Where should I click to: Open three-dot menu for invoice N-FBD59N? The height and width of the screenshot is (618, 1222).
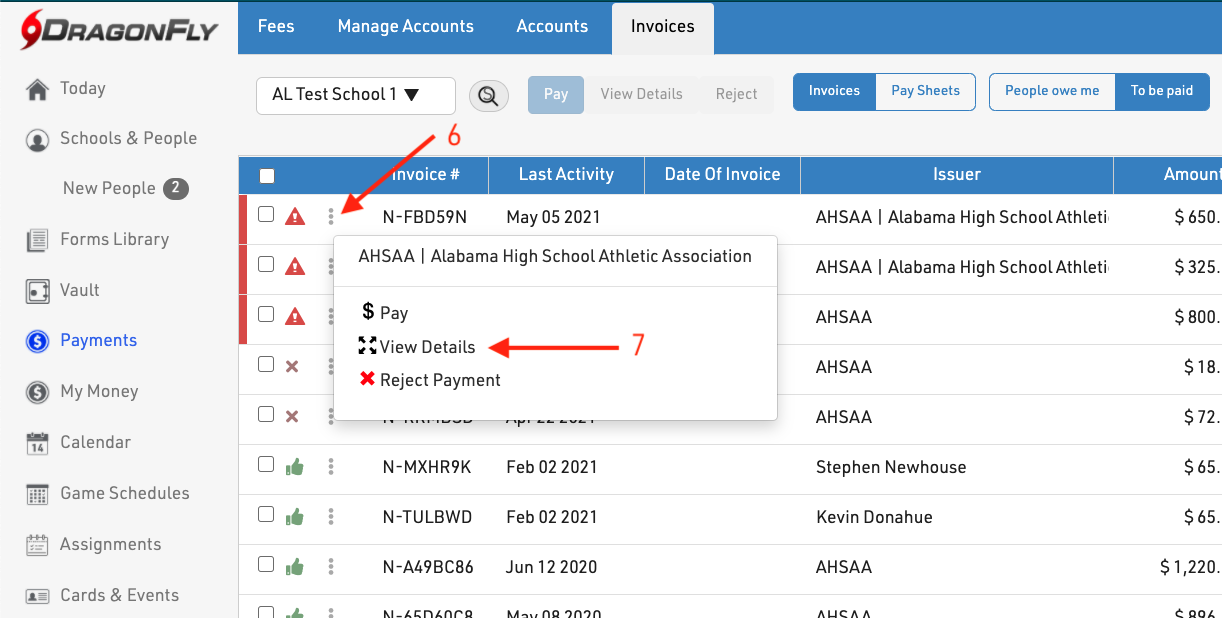331,216
